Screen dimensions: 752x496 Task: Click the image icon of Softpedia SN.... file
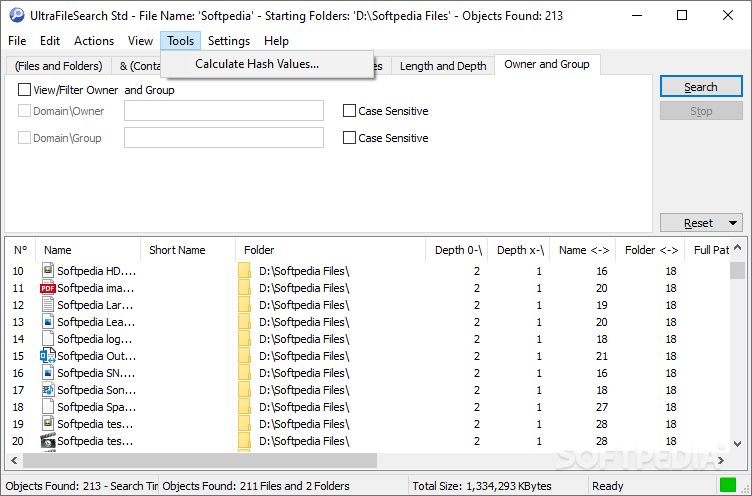click(x=47, y=372)
